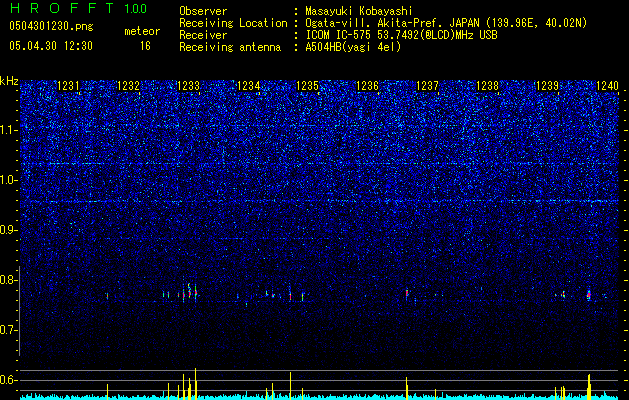Click the kHz axis unit label
The width and height of the screenshot is (629, 400).
(x=9, y=81)
